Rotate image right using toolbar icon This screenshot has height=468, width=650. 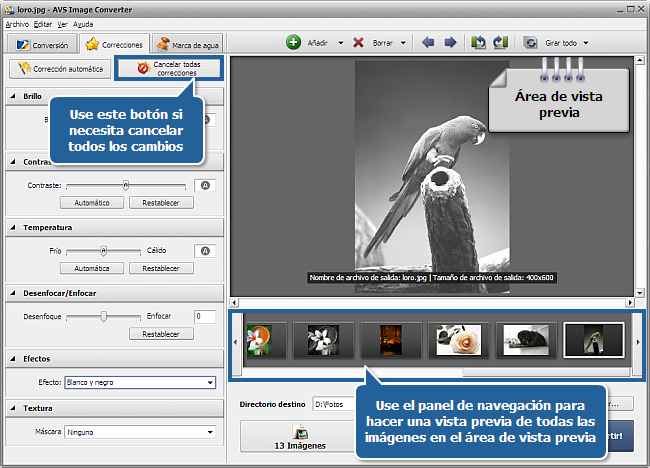(500, 43)
